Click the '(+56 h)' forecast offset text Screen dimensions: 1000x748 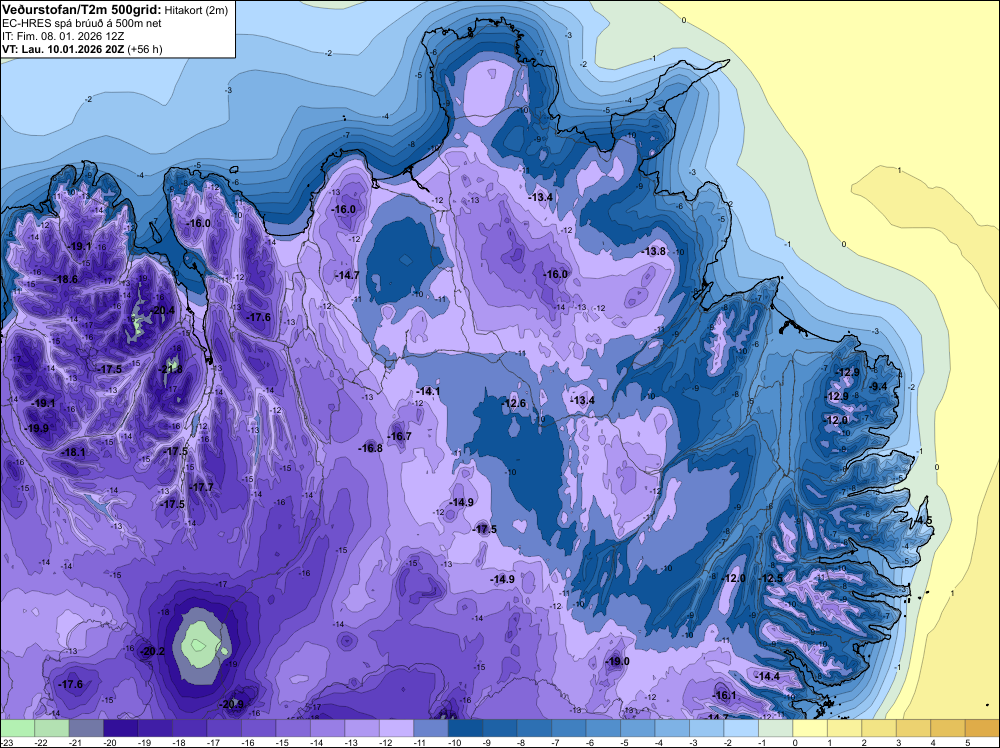(x=145, y=49)
